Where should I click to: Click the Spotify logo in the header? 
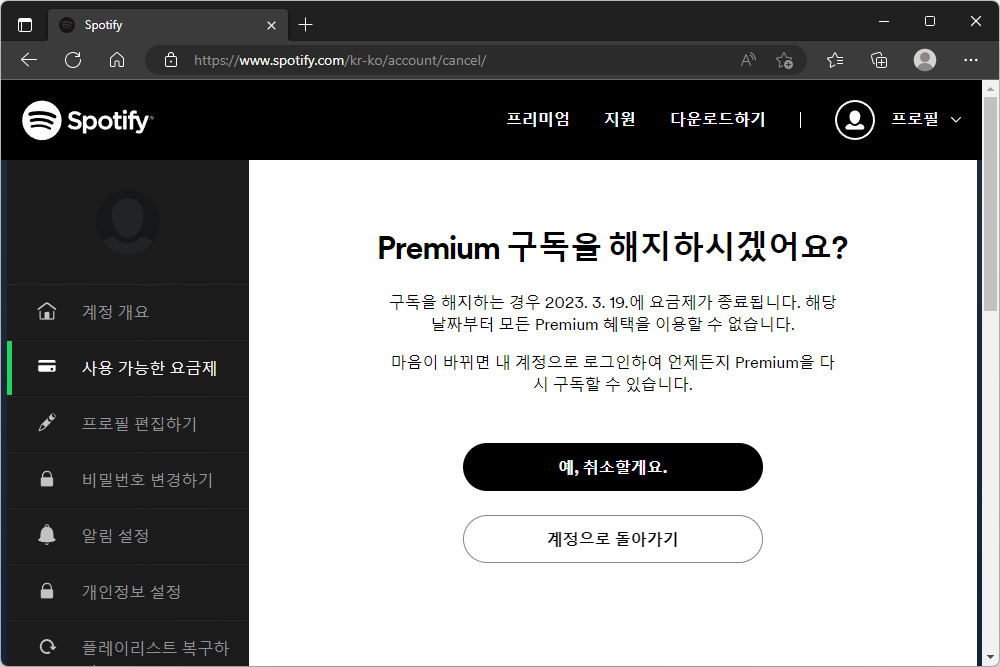pyautogui.click(x=88, y=120)
